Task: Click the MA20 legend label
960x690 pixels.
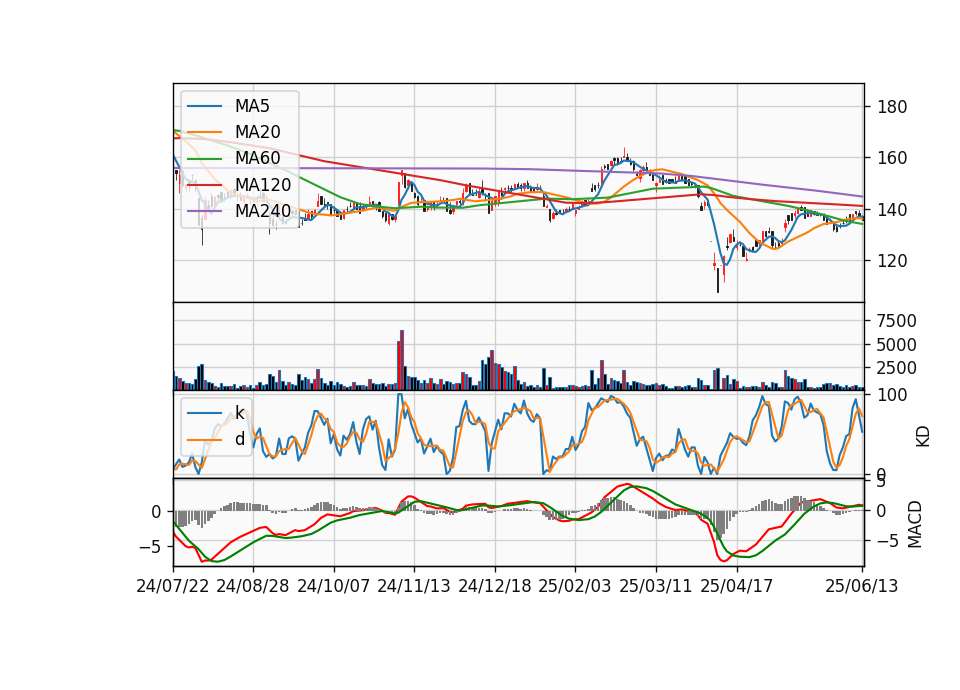Action: 257,132
